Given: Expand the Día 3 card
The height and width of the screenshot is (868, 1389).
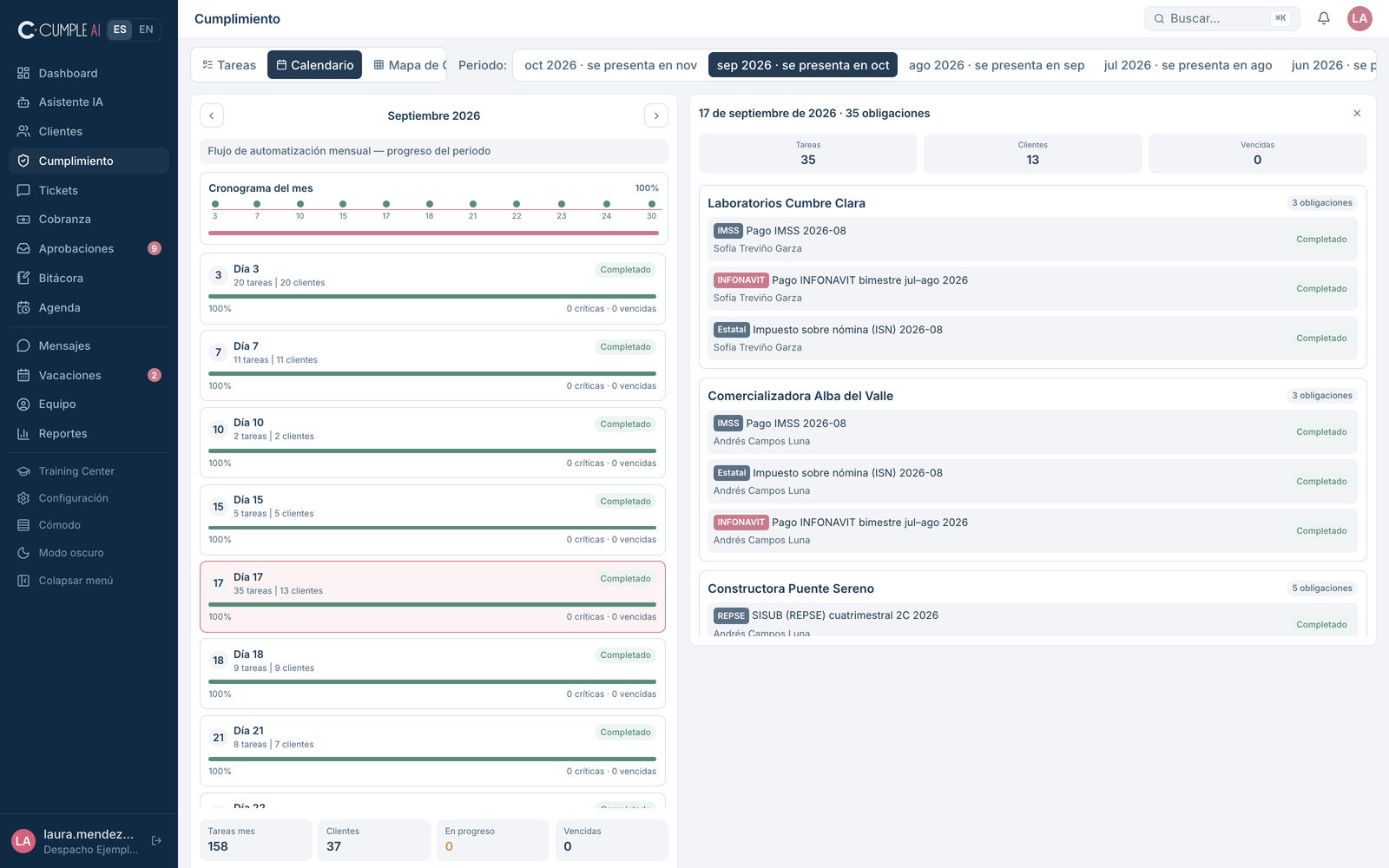Looking at the screenshot, I should click(x=432, y=288).
